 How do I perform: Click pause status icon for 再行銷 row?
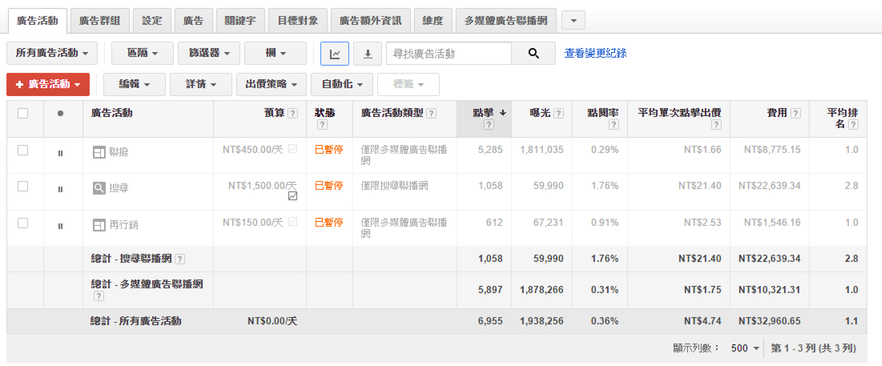tap(60, 226)
